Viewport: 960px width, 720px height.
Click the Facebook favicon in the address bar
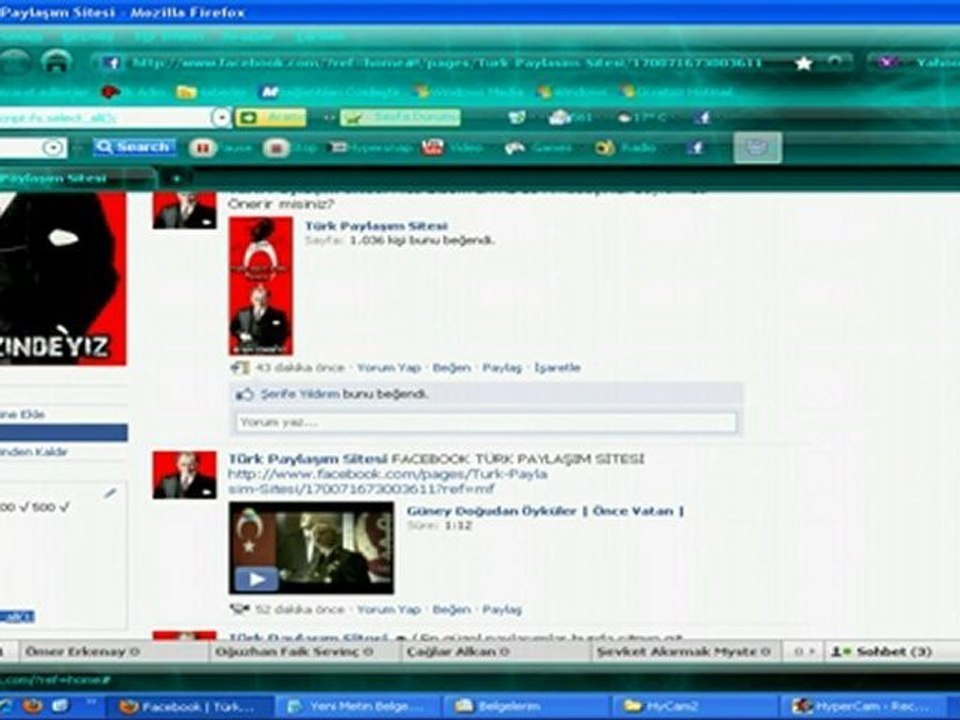click(x=111, y=62)
